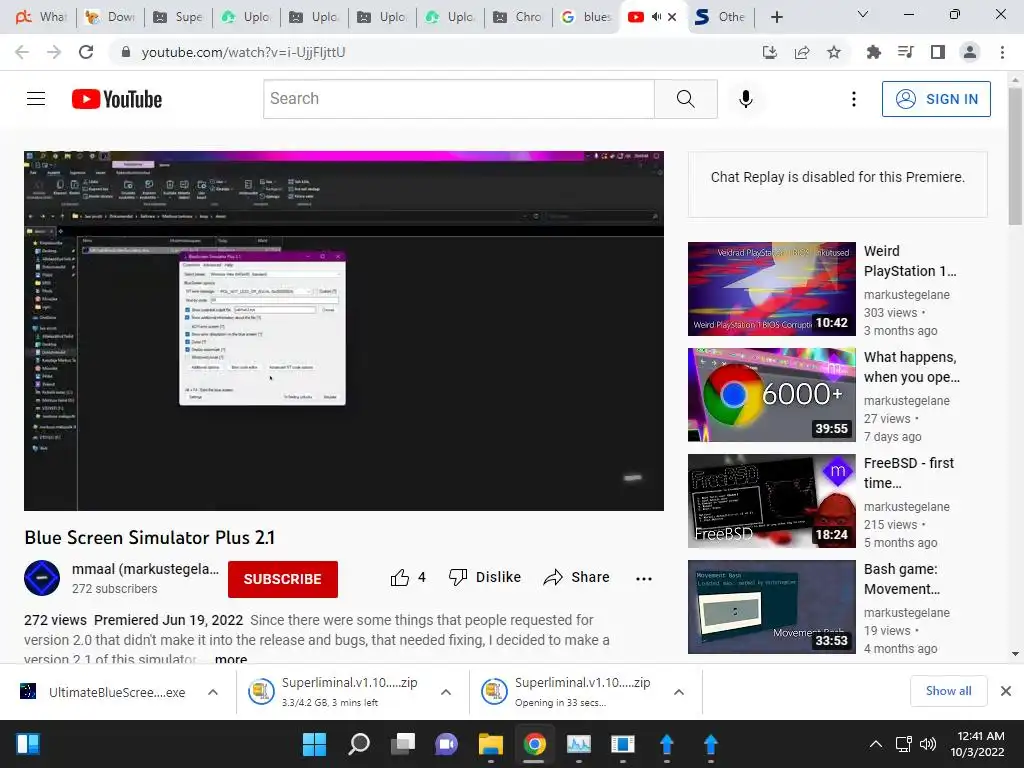Expand video description with more

[231, 659]
